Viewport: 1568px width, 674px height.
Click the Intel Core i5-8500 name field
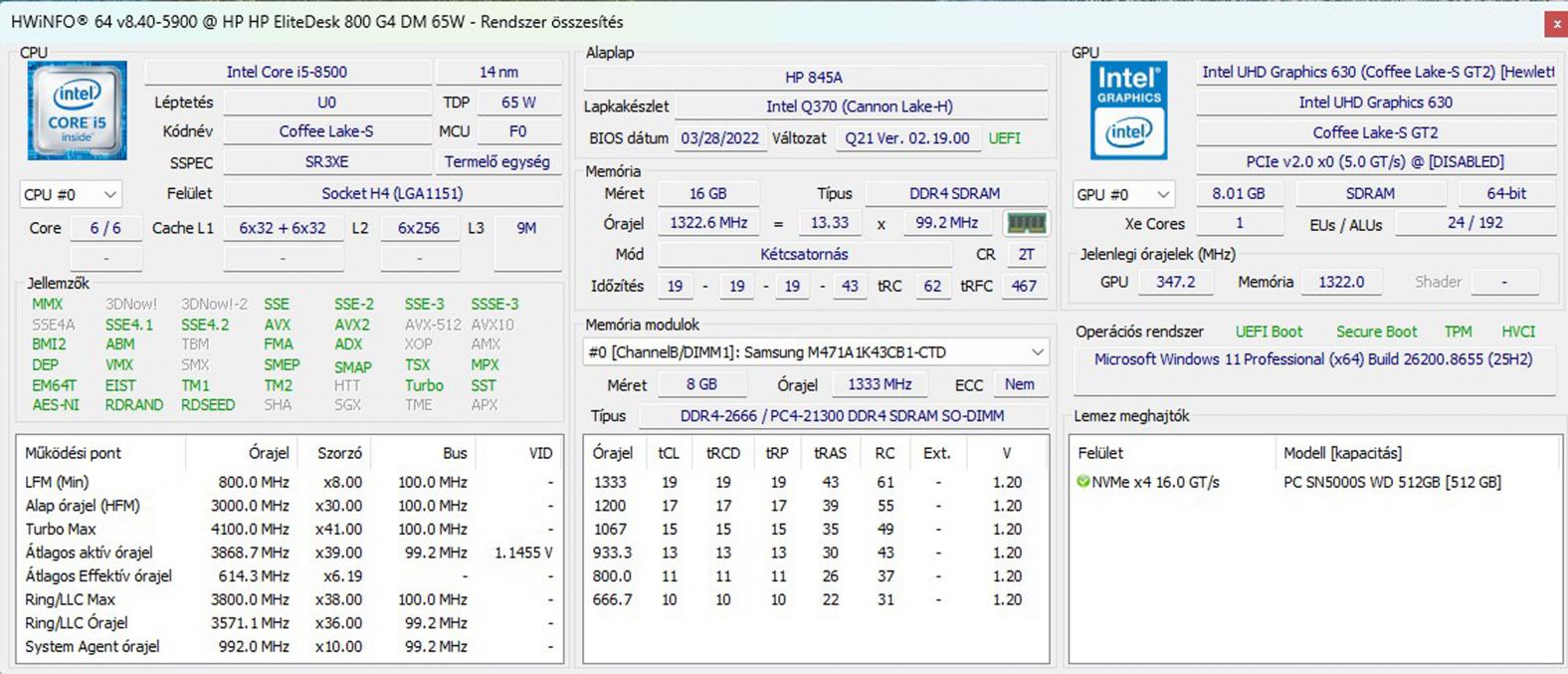point(288,72)
